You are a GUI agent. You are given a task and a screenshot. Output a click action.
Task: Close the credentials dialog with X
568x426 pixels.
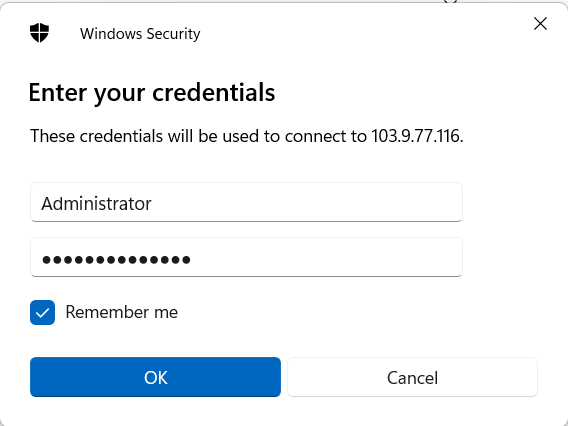(540, 24)
